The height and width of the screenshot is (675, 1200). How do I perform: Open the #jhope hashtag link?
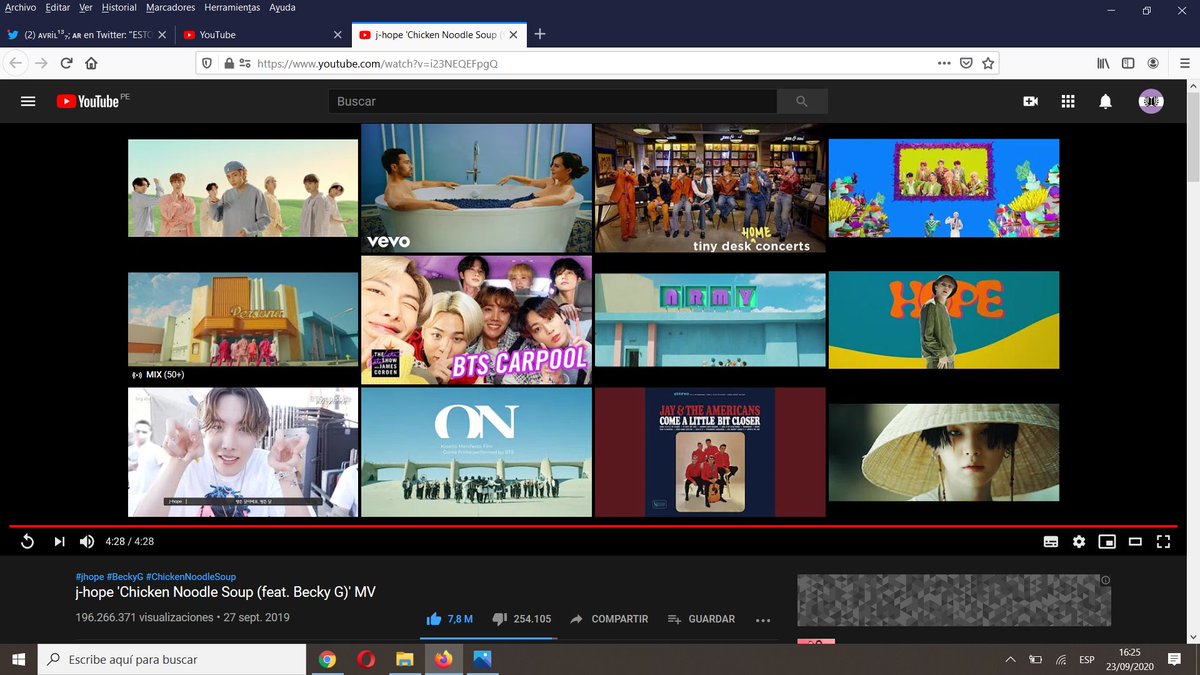pyautogui.click(x=89, y=577)
